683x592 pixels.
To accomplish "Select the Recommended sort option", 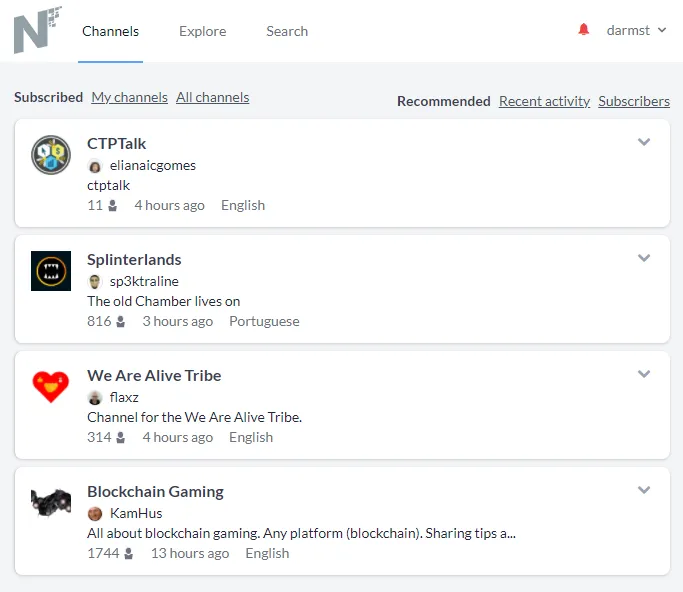I will tap(443, 101).
